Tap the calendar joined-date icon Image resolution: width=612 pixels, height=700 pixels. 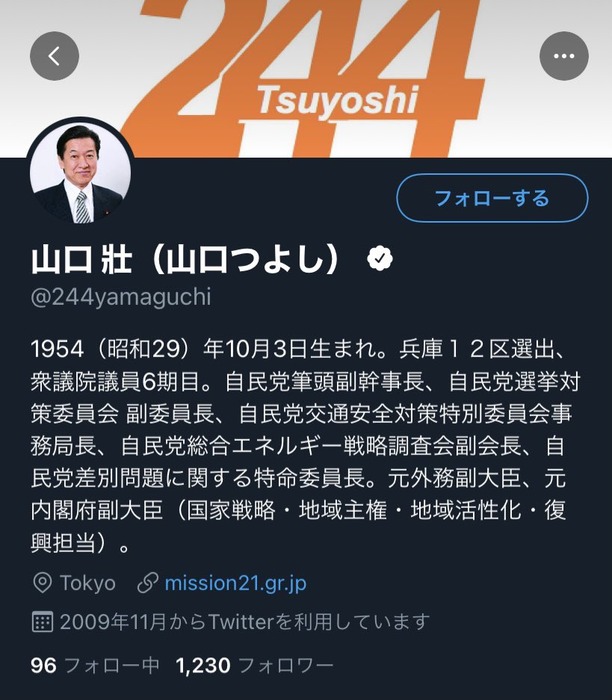click(42, 622)
